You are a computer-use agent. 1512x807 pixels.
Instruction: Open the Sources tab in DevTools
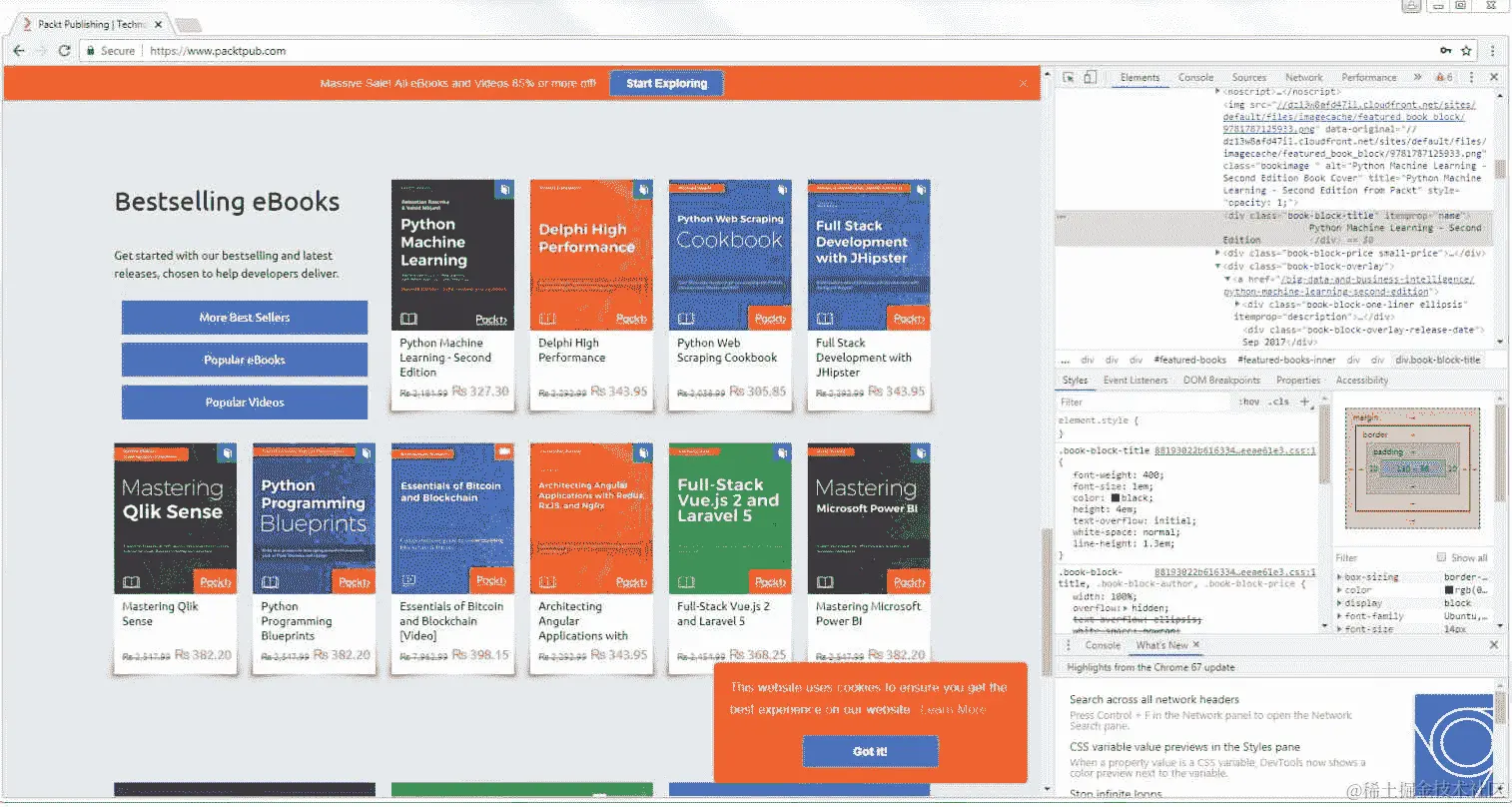click(x=1248, y=77)
